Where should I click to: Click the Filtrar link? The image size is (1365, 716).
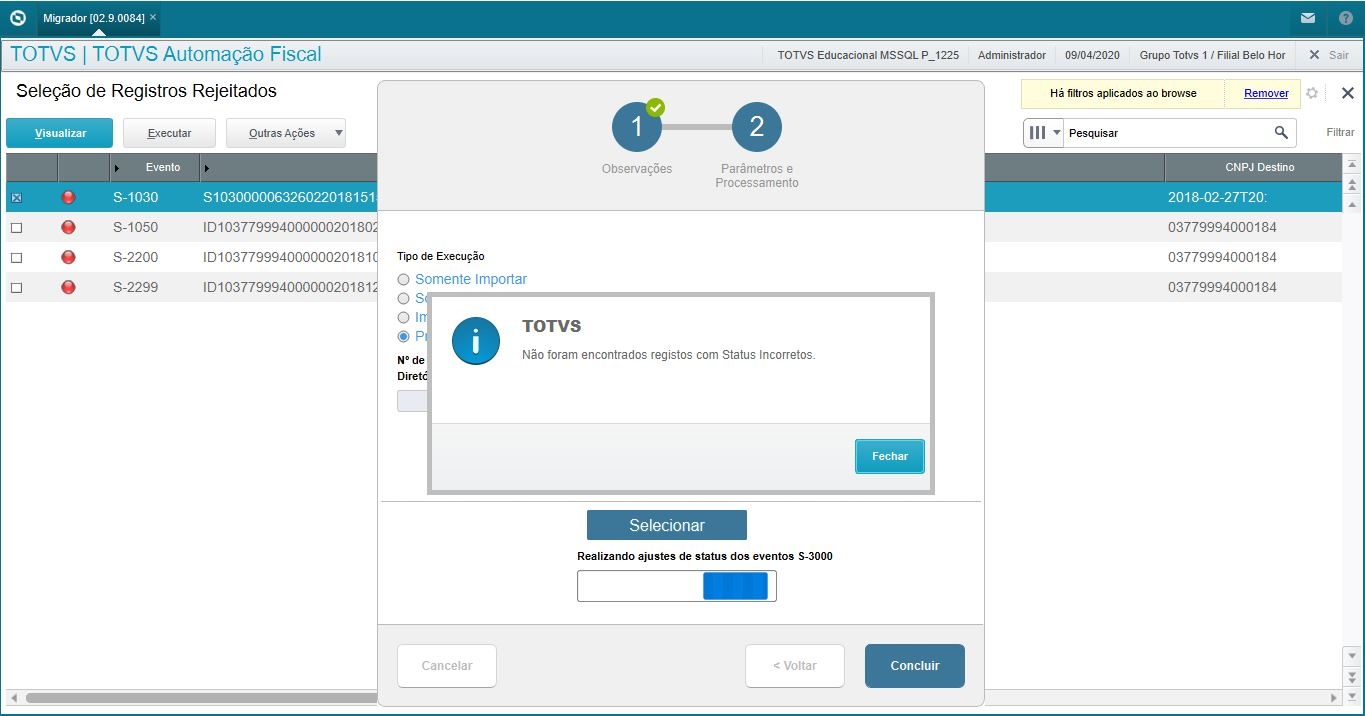1340,132
